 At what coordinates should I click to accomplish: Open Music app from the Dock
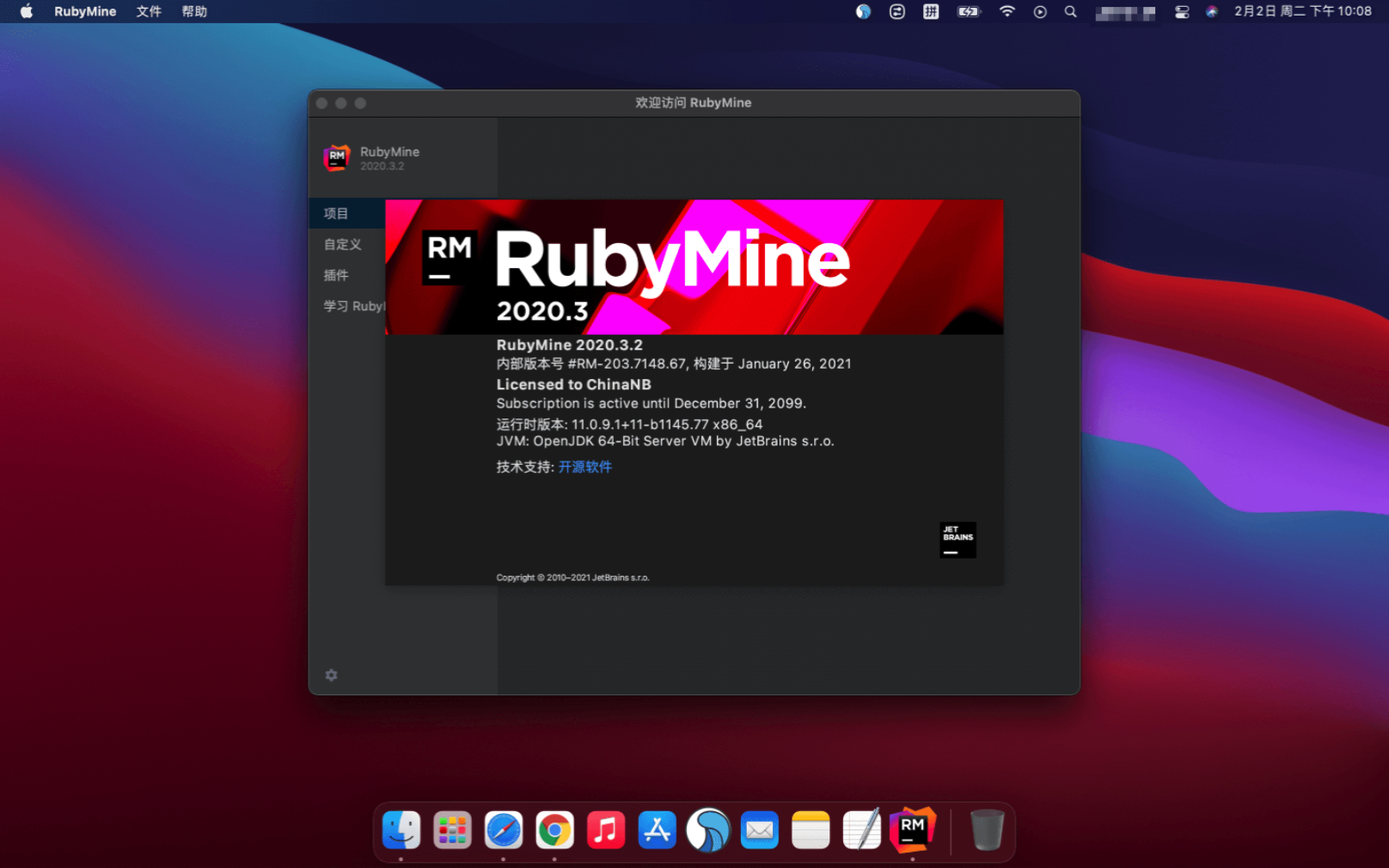click(x=606, y=830)
